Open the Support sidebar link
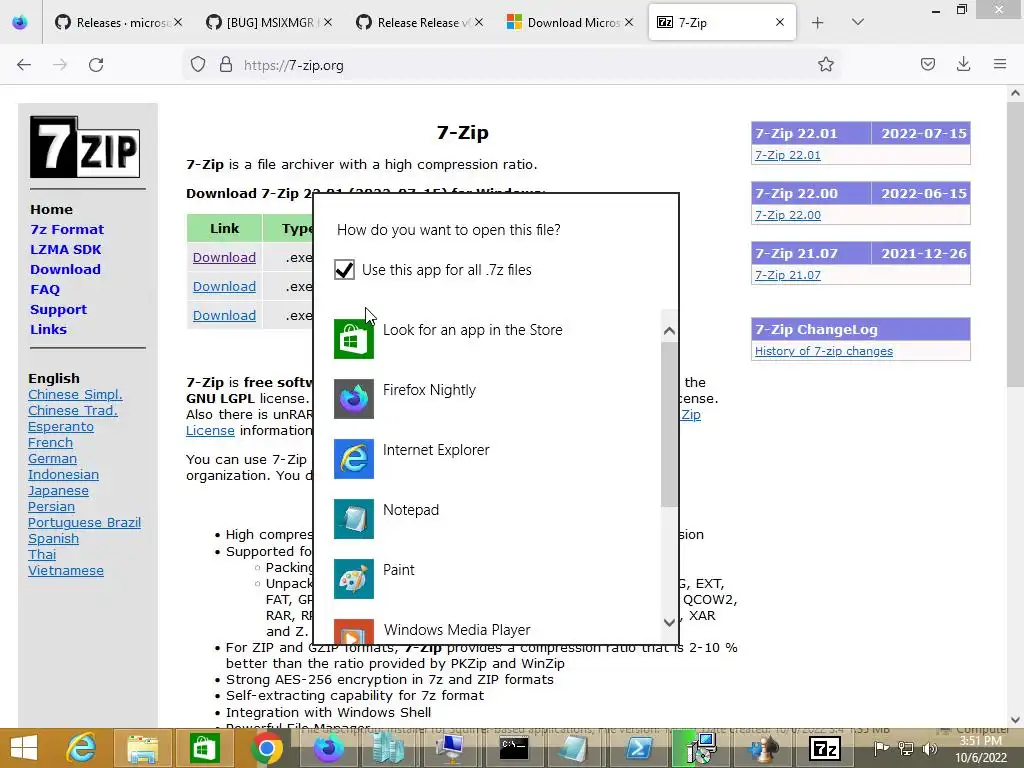Image resolution: width=1024 pixels, height=768 pixels. (58, 310)
